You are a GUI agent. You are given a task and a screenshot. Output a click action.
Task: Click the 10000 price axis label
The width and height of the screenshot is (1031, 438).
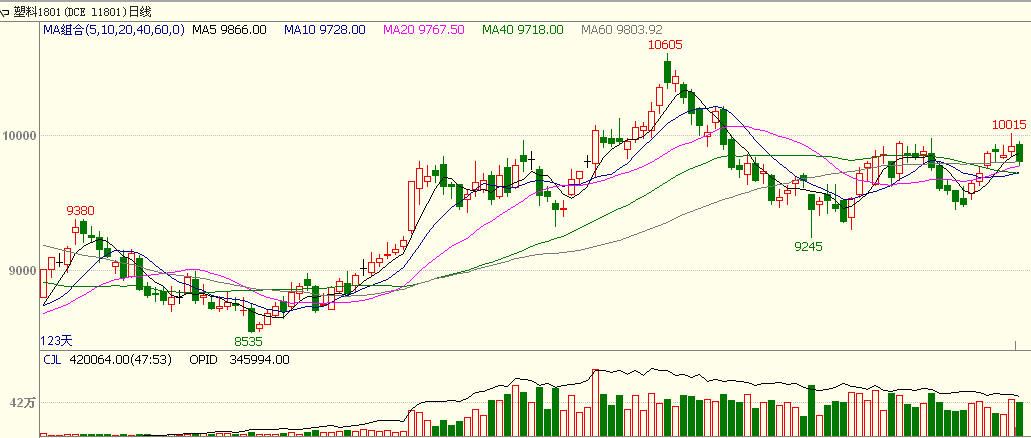click(18, 135)
